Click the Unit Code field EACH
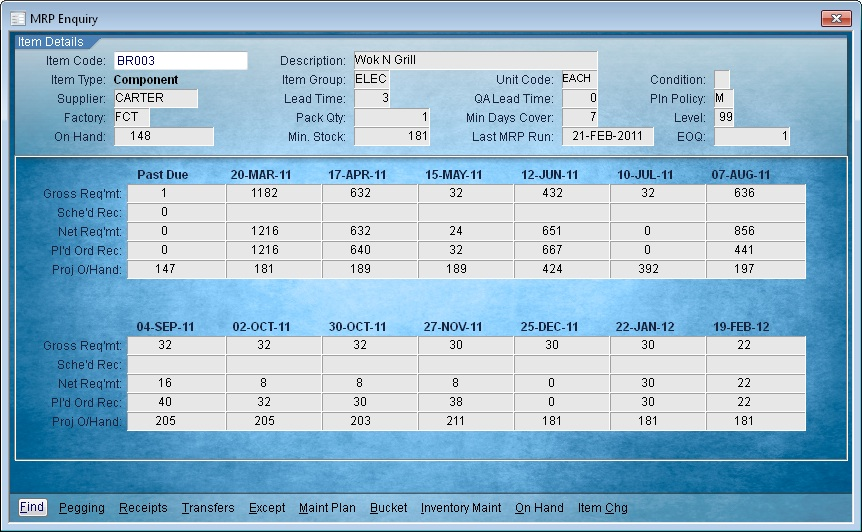The image size is (862, 532). [x=579, y=79]
